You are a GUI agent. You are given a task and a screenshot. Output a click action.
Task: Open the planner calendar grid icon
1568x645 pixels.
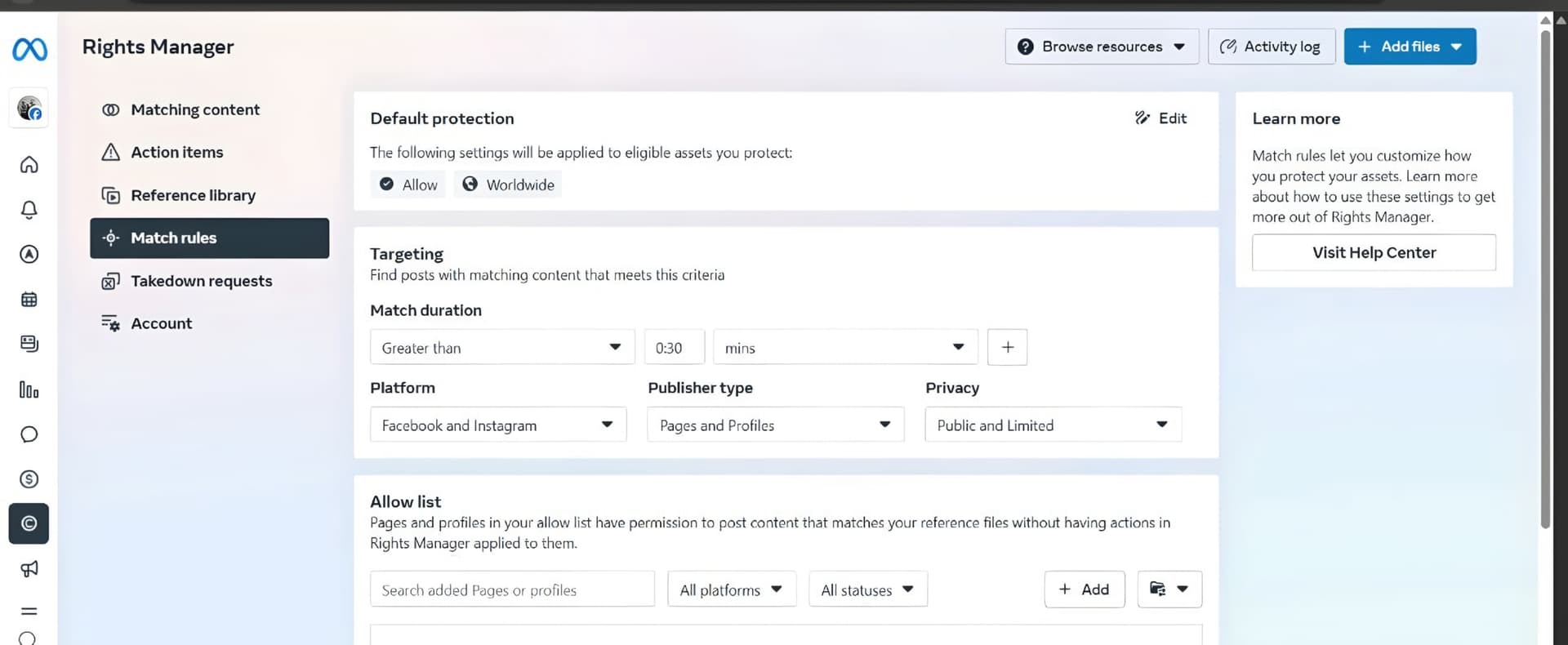point(29,300)
